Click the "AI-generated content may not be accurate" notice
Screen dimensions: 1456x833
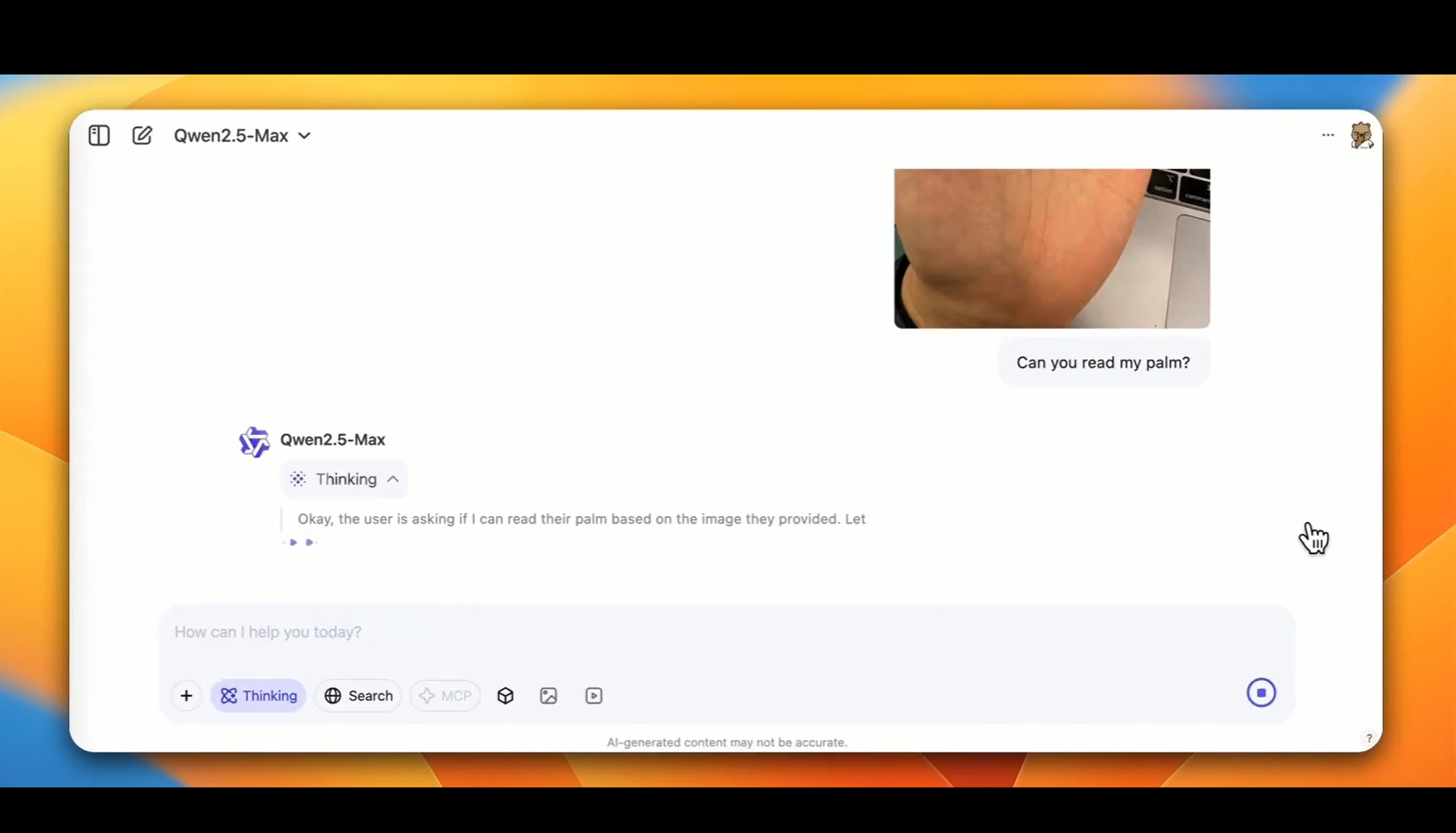pyautogui.click(x=727, y=743)
